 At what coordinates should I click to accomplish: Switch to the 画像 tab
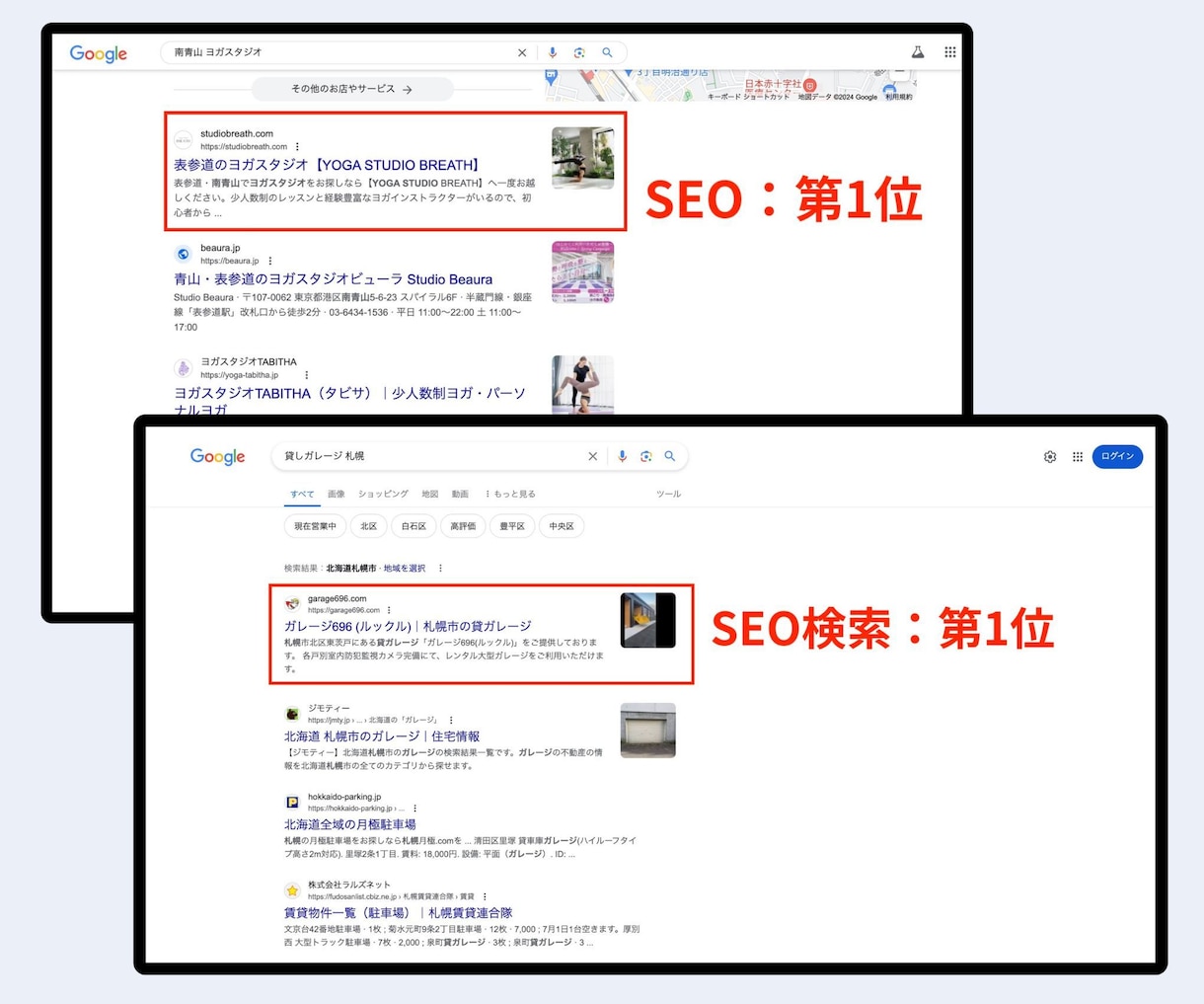tap(337, 494)
